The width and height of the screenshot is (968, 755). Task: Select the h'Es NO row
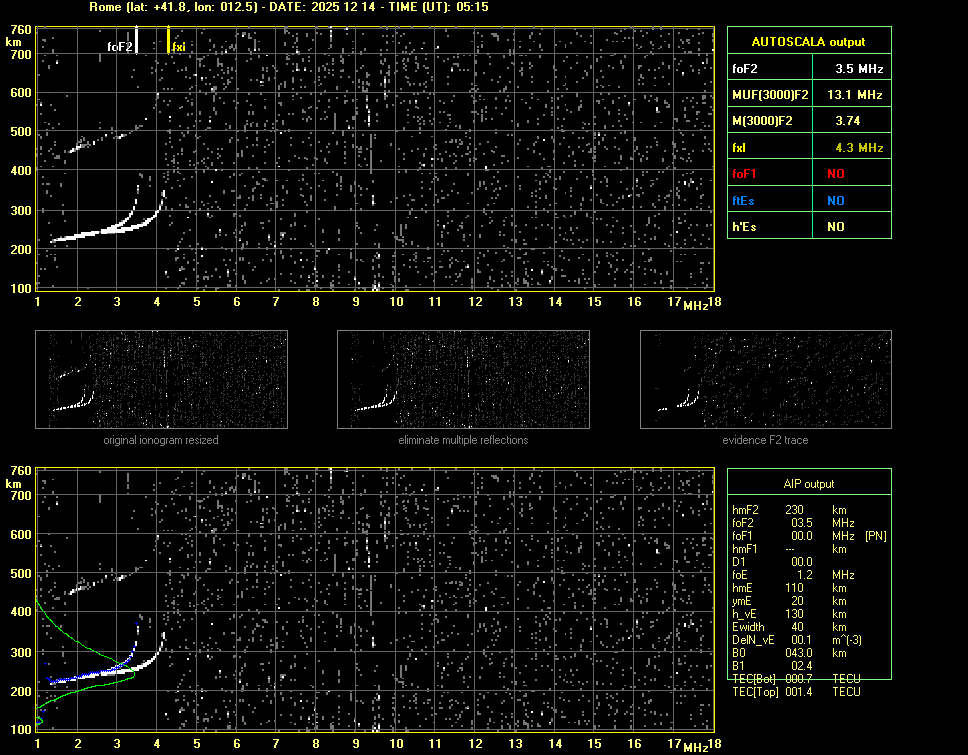click(x=808, y=227)
